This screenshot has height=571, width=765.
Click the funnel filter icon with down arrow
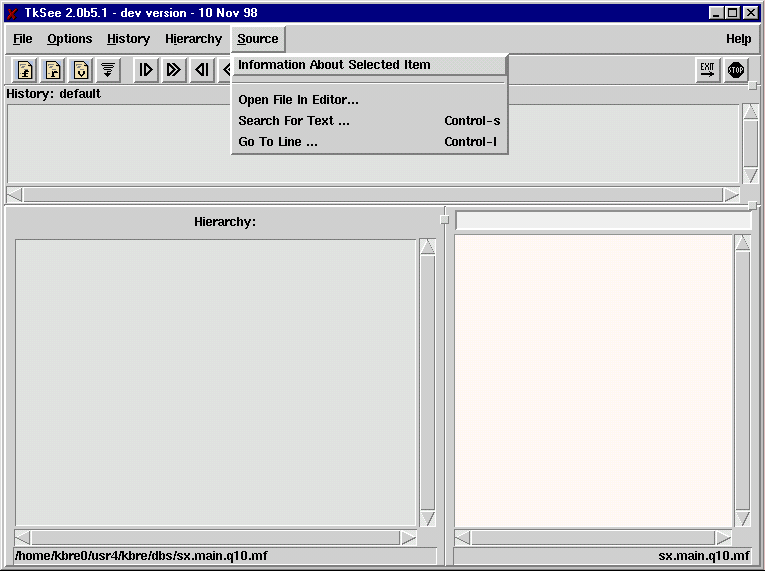click(108, 70)
